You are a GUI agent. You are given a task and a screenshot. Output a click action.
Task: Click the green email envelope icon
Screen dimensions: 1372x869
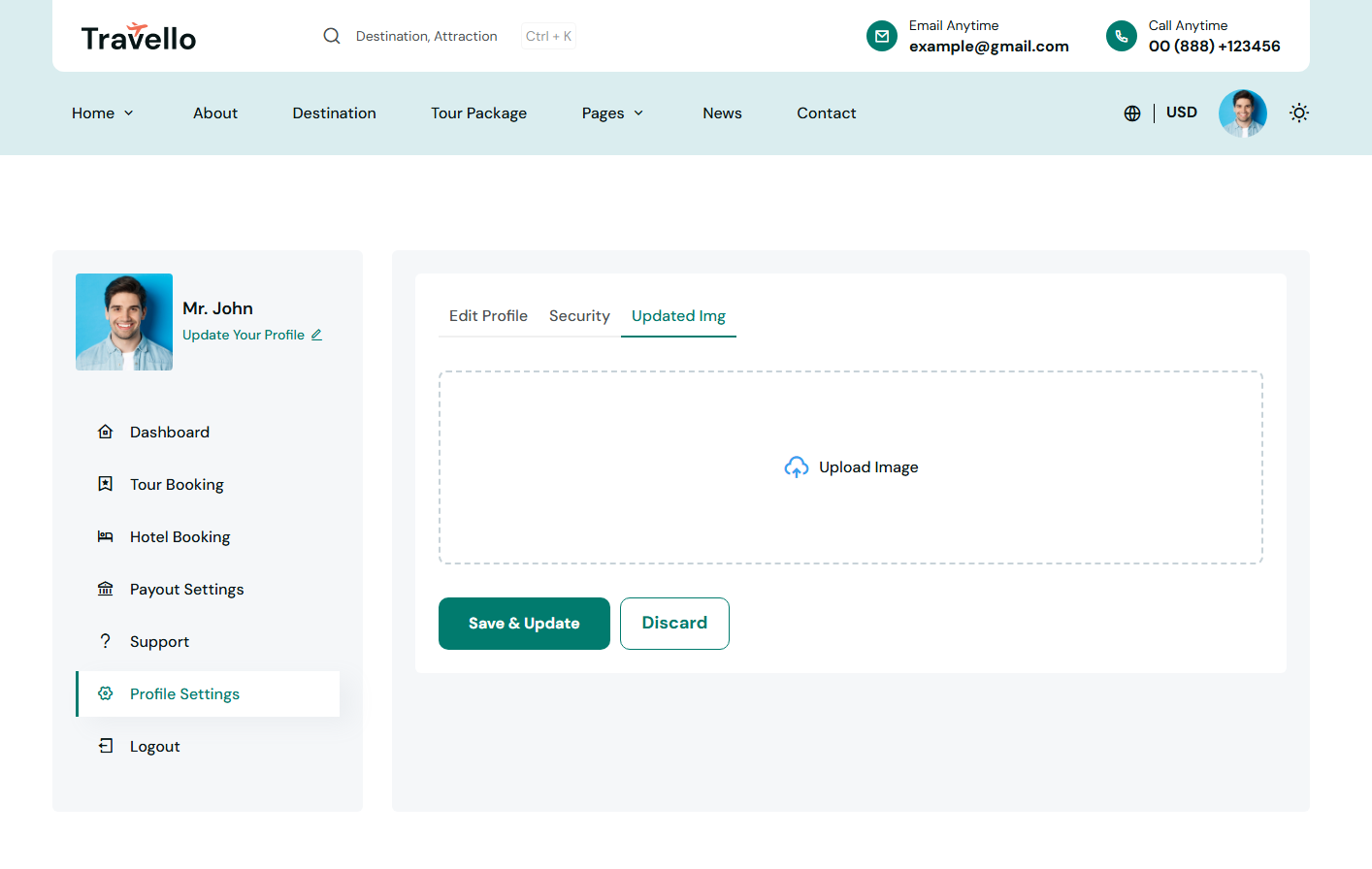click(x=881, y=36)
